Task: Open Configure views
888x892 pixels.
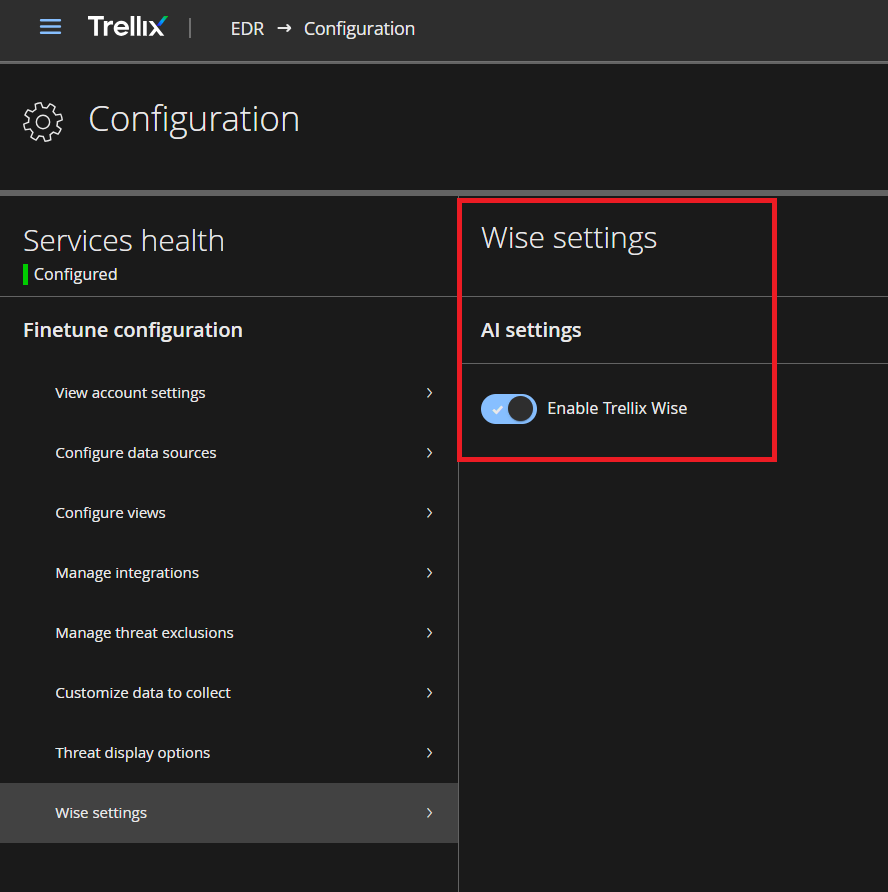Action: (x=229, y=513)
